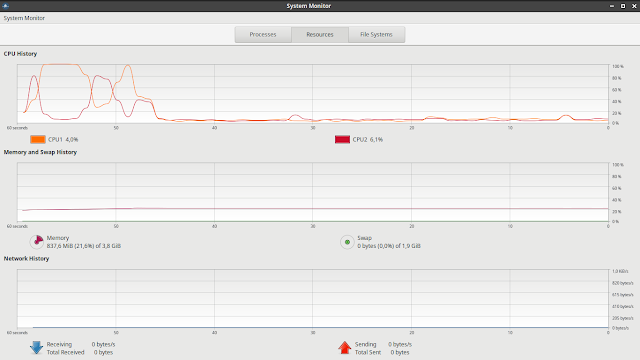Viewport: 640px width, 360px height.
Task: Click the Receiving label
Action: point(59,344)
